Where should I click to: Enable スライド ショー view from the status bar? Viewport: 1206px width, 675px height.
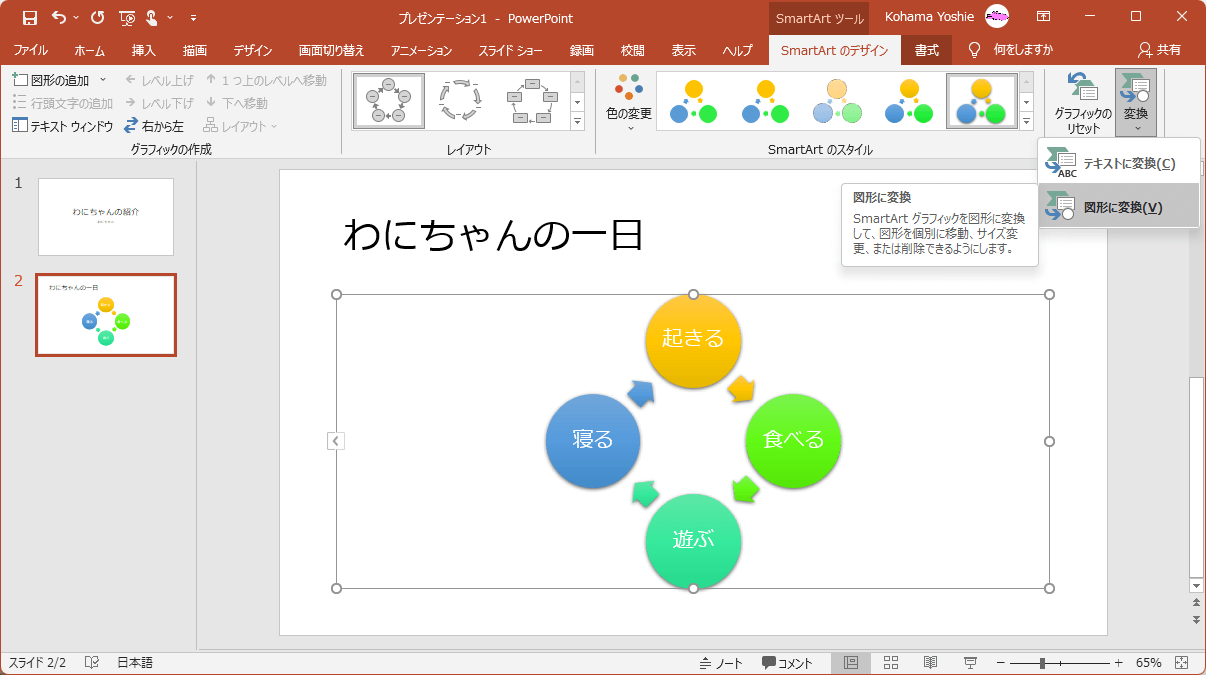[969, 661]
